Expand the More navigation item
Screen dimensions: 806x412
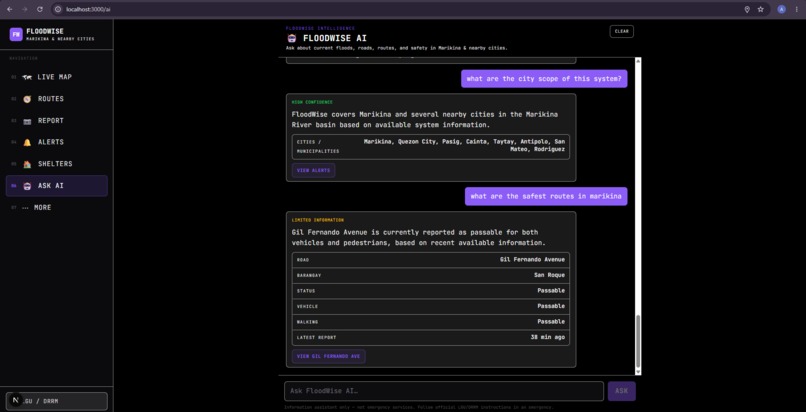click(x=57, y=208)
